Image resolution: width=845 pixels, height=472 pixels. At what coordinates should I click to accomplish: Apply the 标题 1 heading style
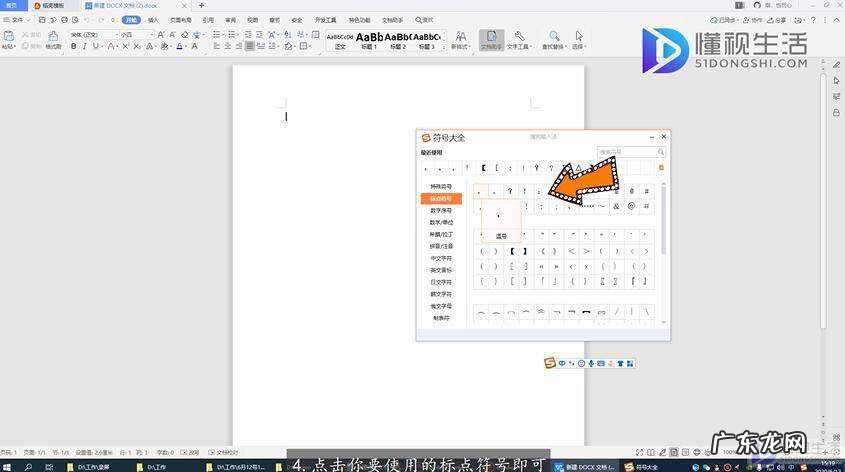369,40
